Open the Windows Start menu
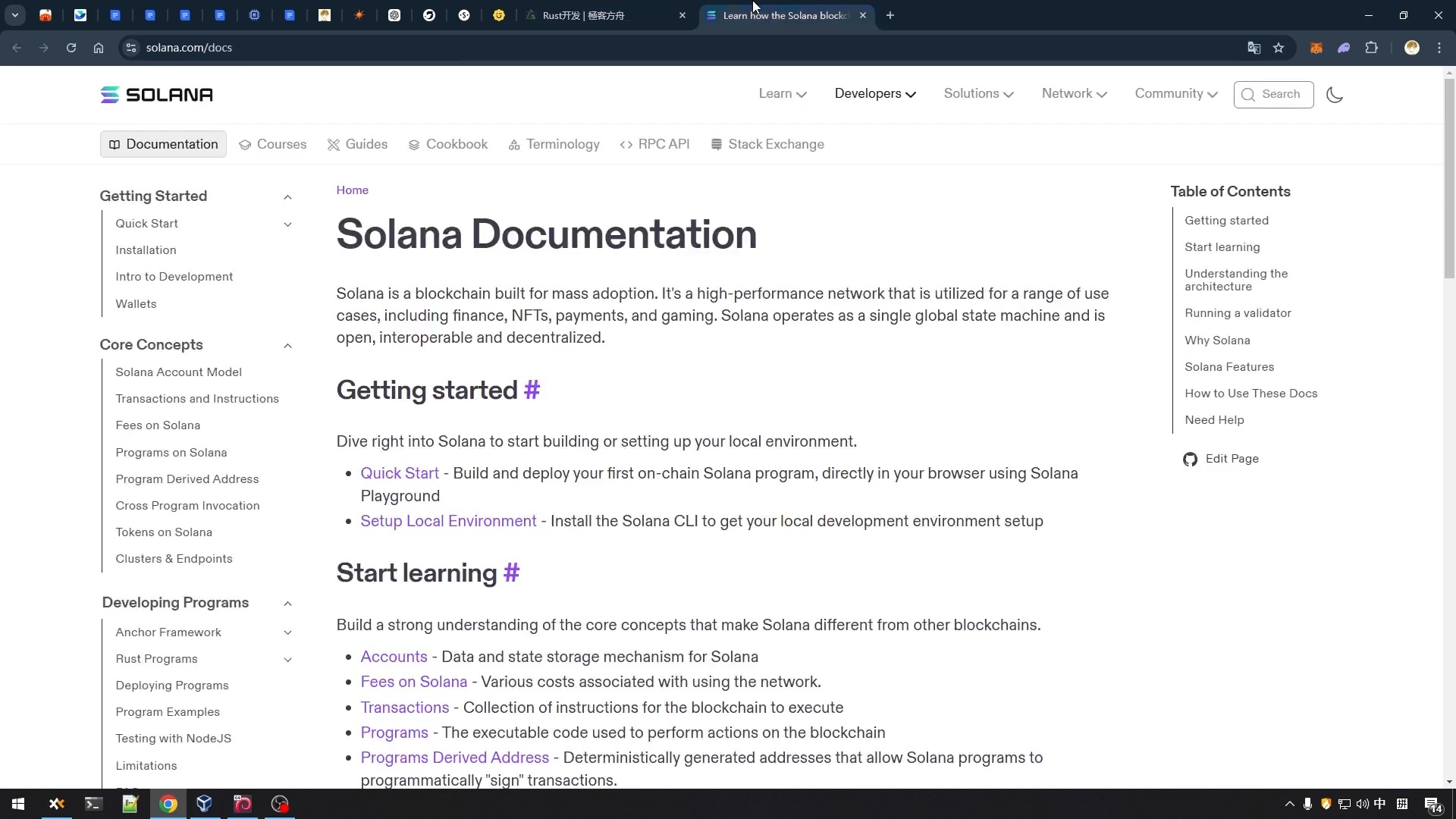1456x819 pixels. (18, 804)
